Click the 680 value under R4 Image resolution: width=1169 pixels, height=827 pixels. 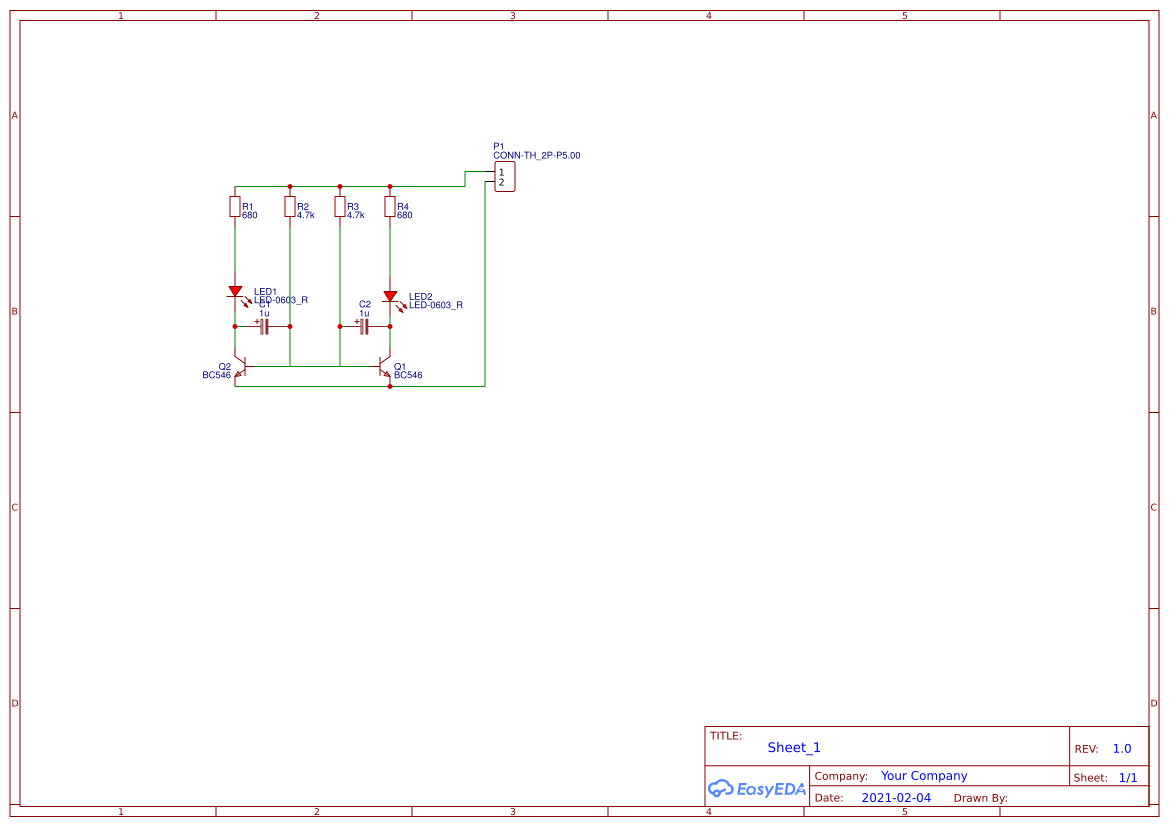click(x=405, y=216)
